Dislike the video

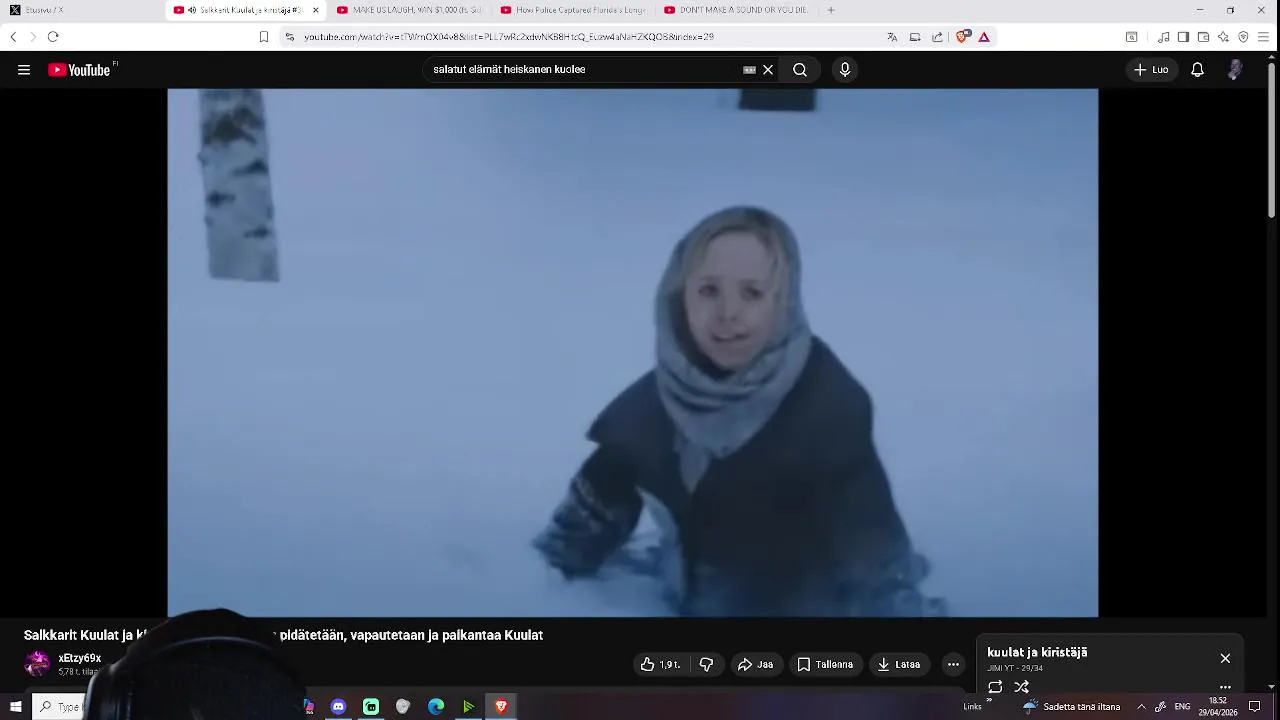tap(706, 664)
